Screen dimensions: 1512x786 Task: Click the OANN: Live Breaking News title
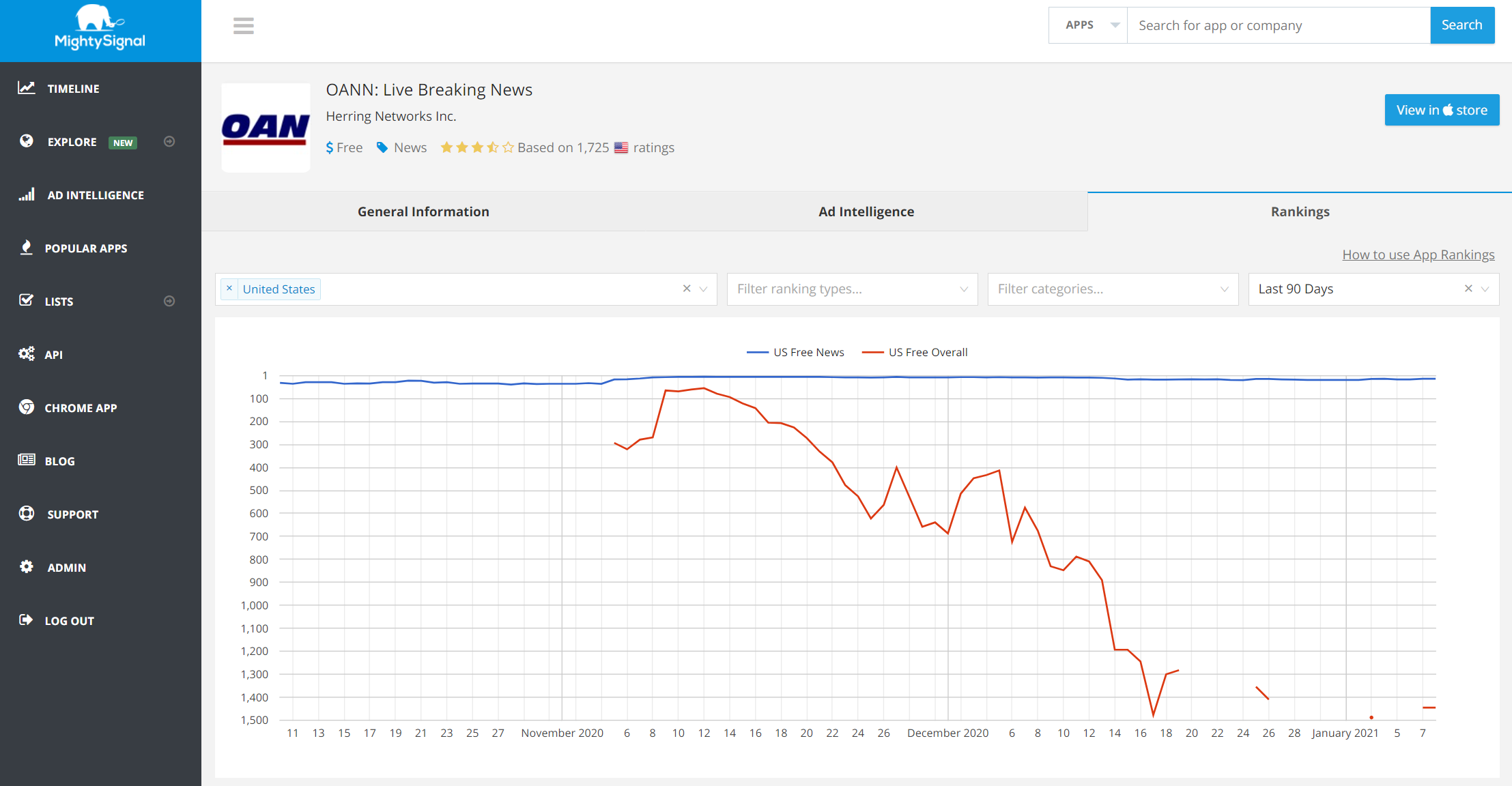[x=429, y=89]
